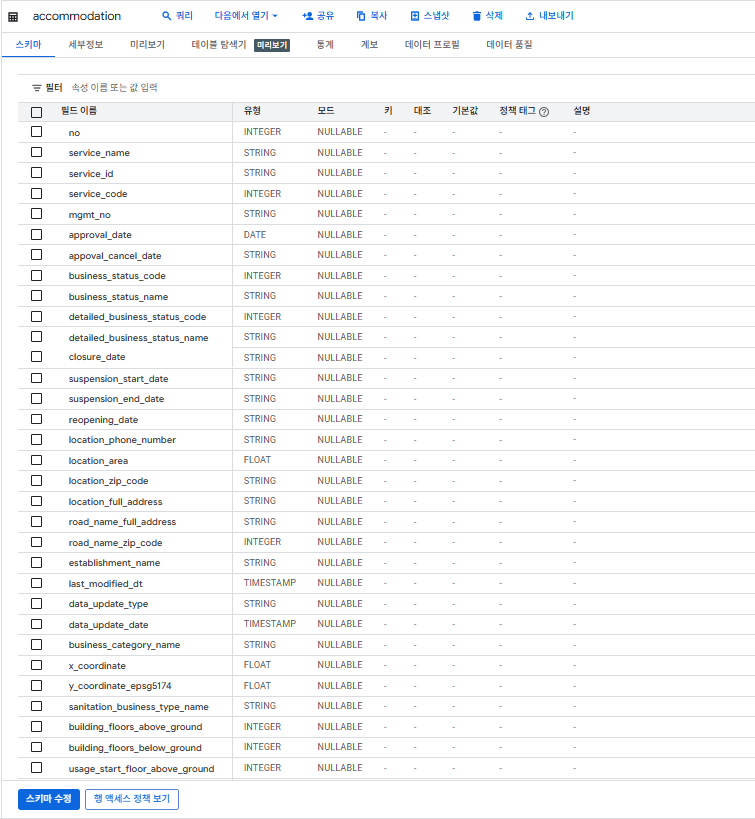Click the delete trash icon

pos(477,16)
